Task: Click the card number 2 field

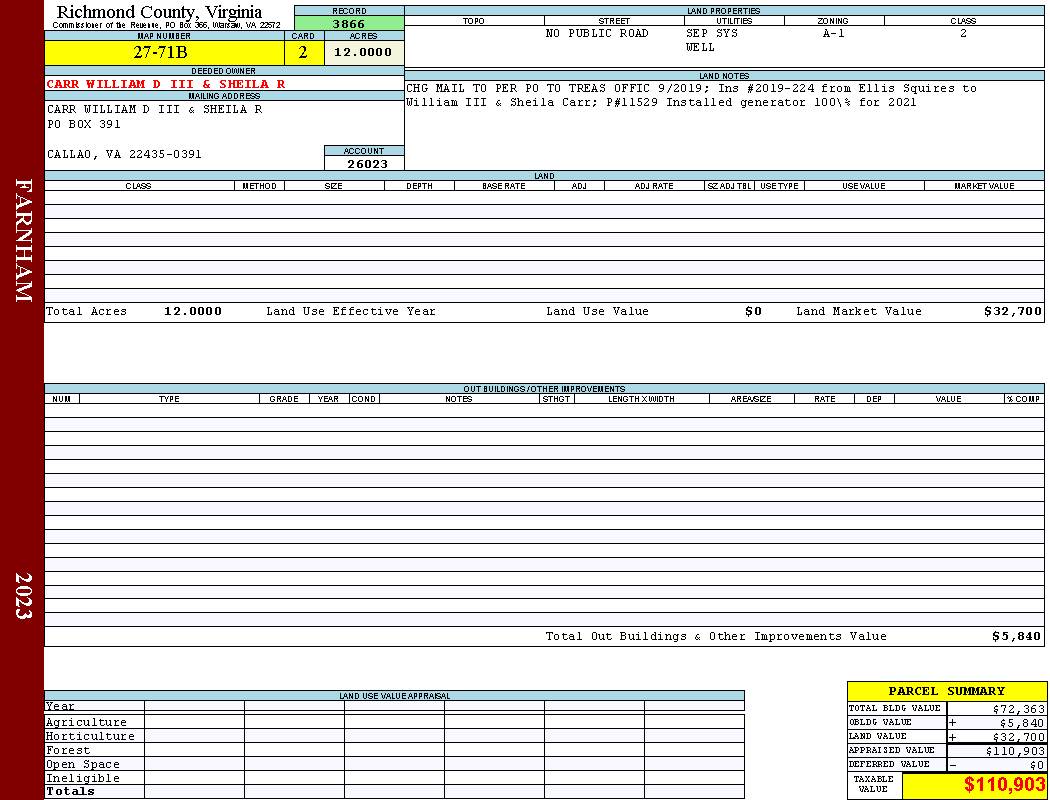Action: coord(303,52)
